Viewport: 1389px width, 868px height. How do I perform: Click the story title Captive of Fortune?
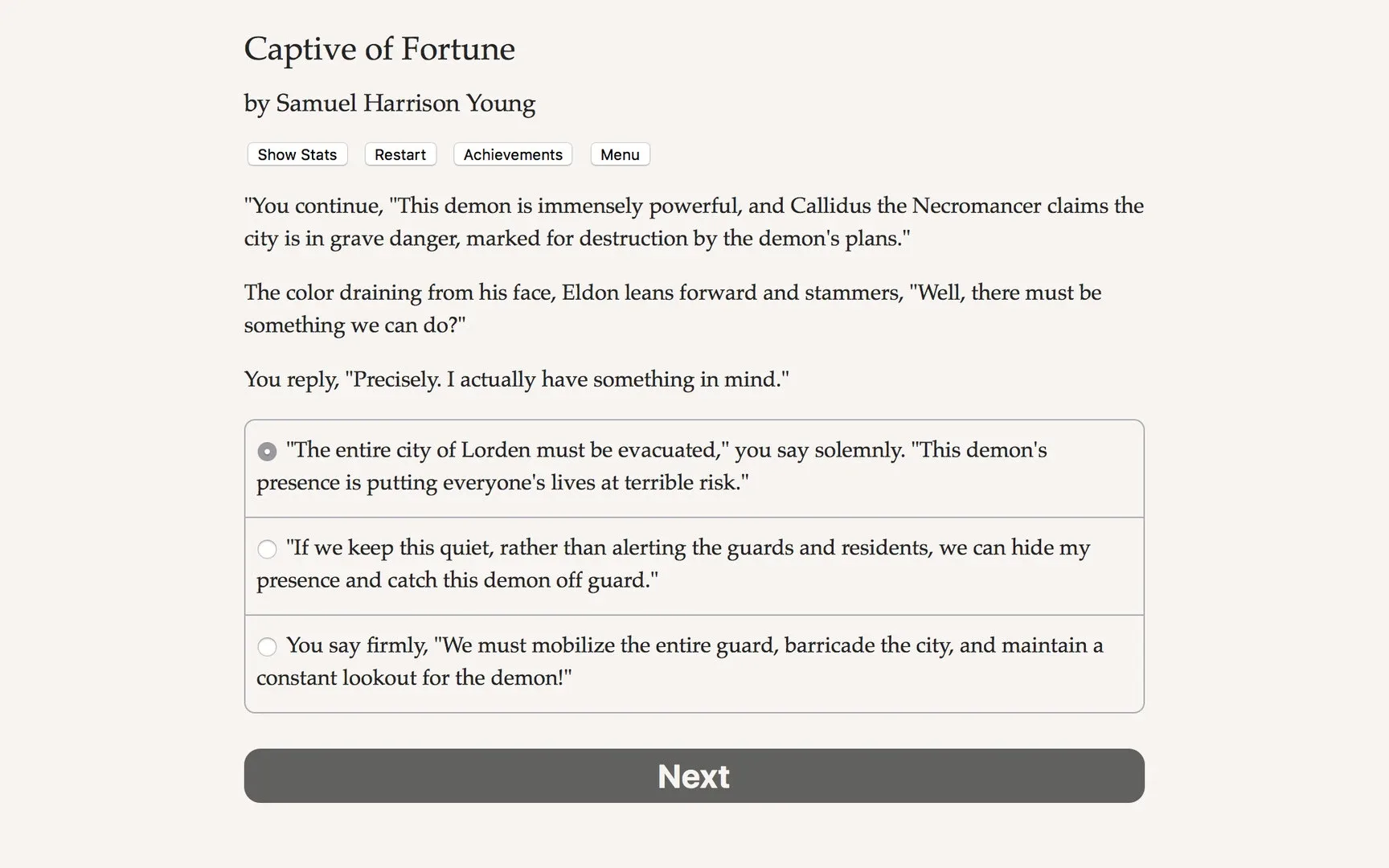tap(379, 49)
